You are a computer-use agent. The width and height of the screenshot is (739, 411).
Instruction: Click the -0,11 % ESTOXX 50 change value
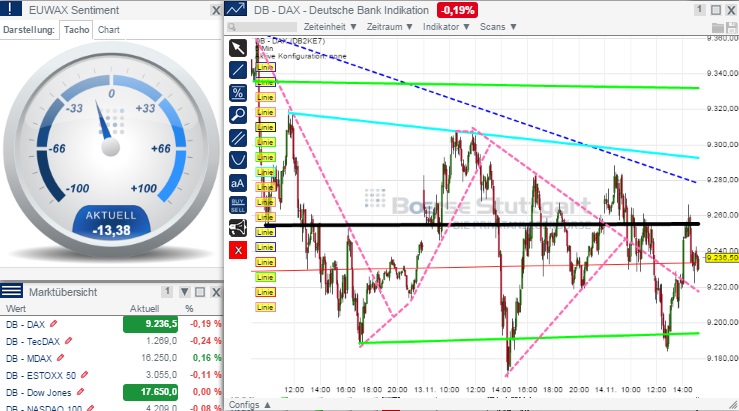(x=205, y=375)
